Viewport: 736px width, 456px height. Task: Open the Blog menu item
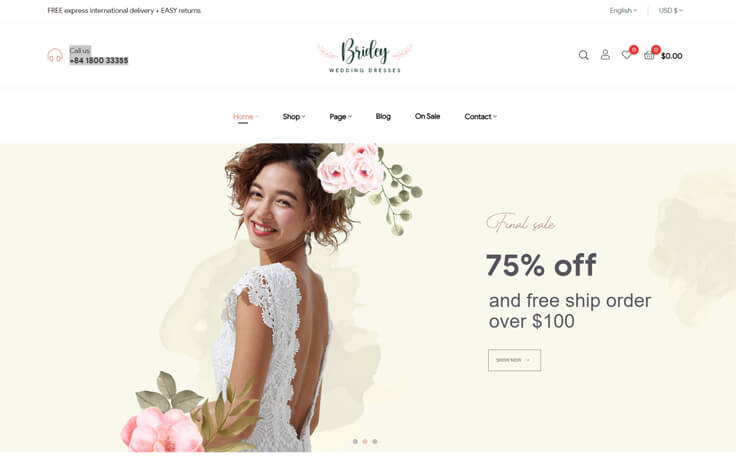383,116
